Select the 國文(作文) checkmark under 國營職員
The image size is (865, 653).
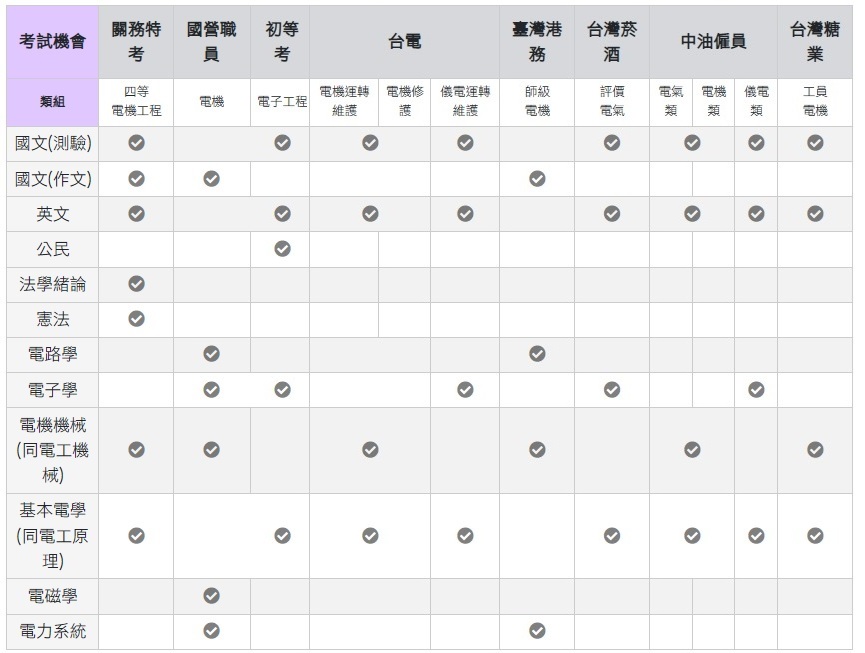point(211,179)
